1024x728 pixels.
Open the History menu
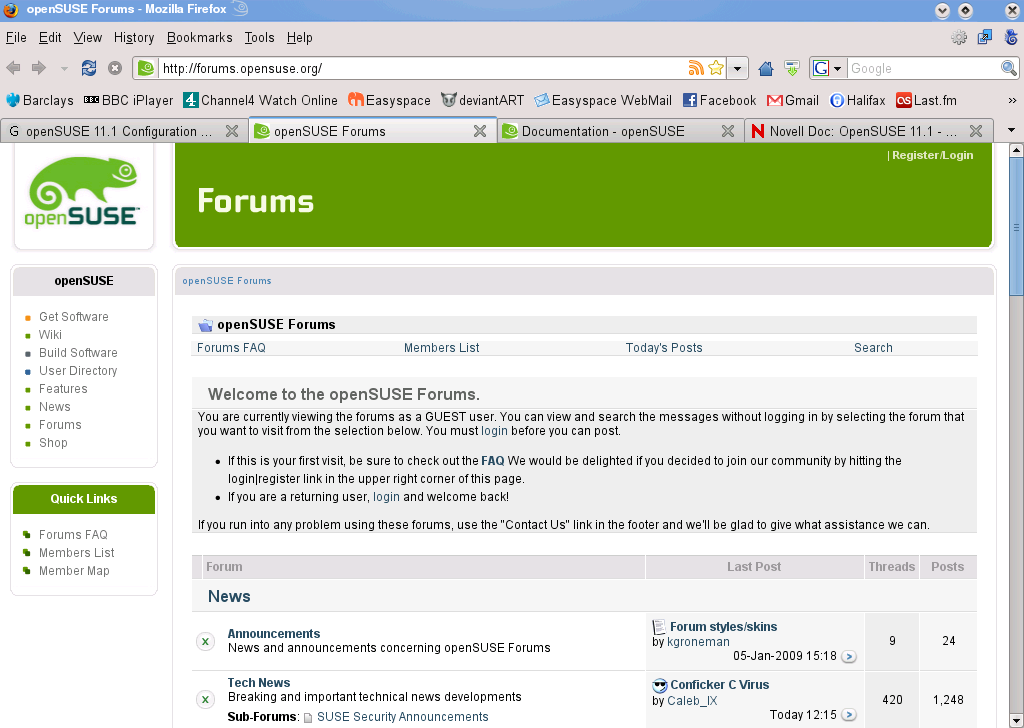[134, 37]
